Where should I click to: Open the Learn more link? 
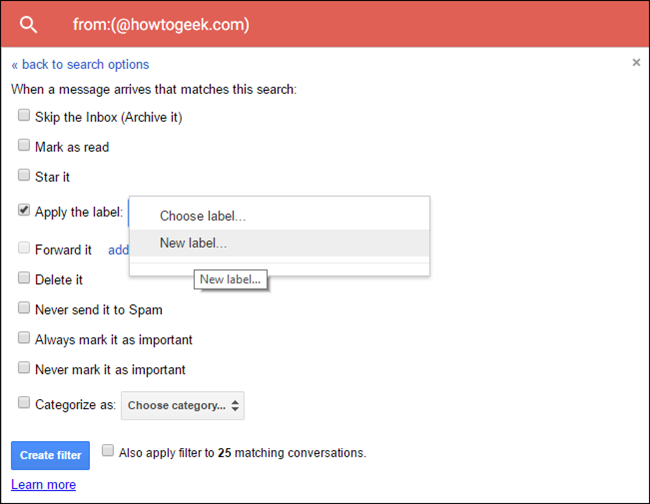pyautogui.click(x=43, y=485)
